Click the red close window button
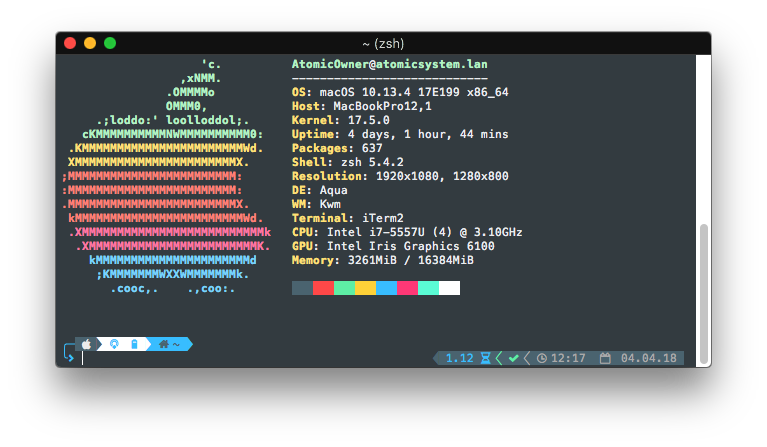767x447 pixels. coord(70,44)
